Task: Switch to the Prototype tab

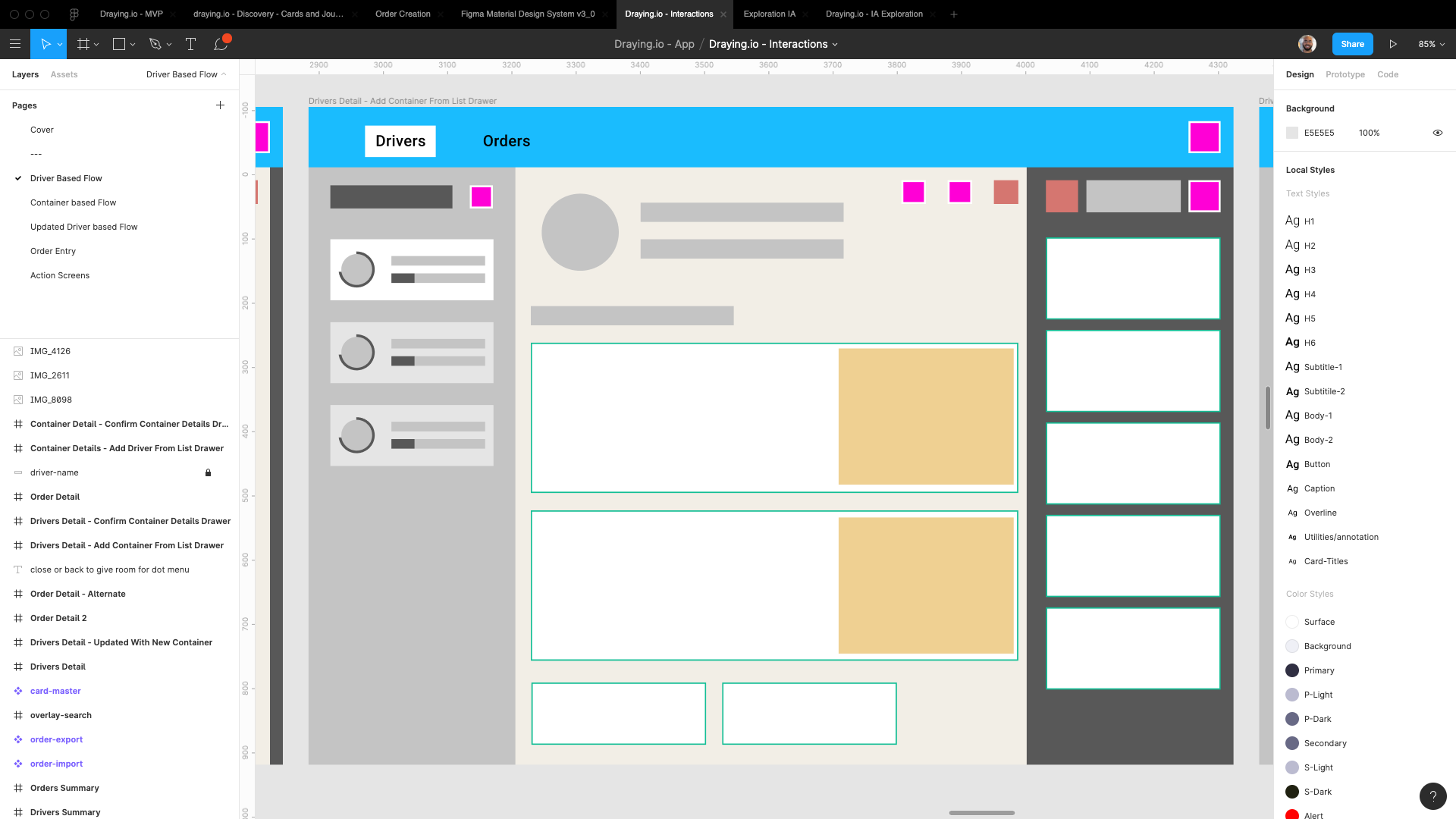Action: click(1345, 74)
